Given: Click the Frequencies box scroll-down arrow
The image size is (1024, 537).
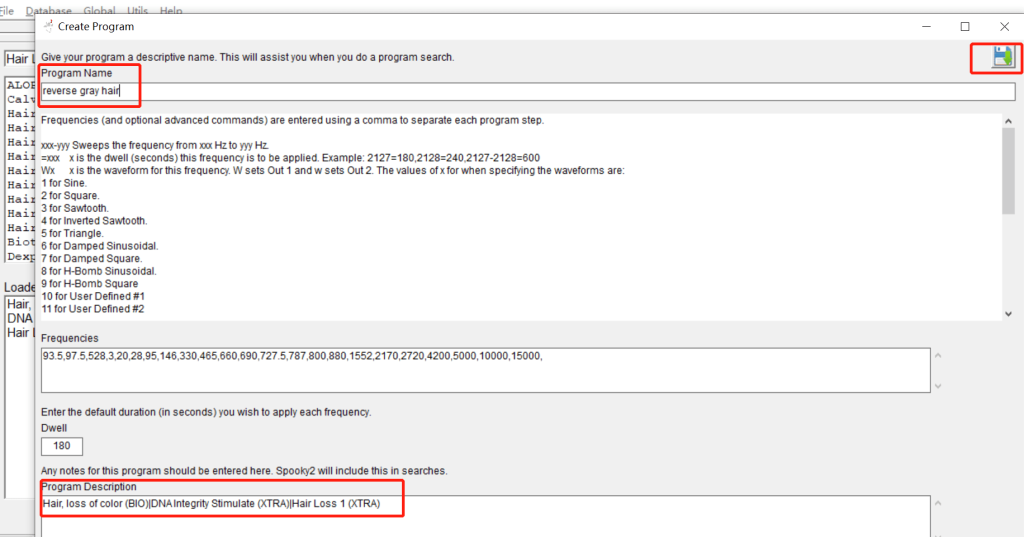Looking at the screenshot, I should (x=937, y=386).
